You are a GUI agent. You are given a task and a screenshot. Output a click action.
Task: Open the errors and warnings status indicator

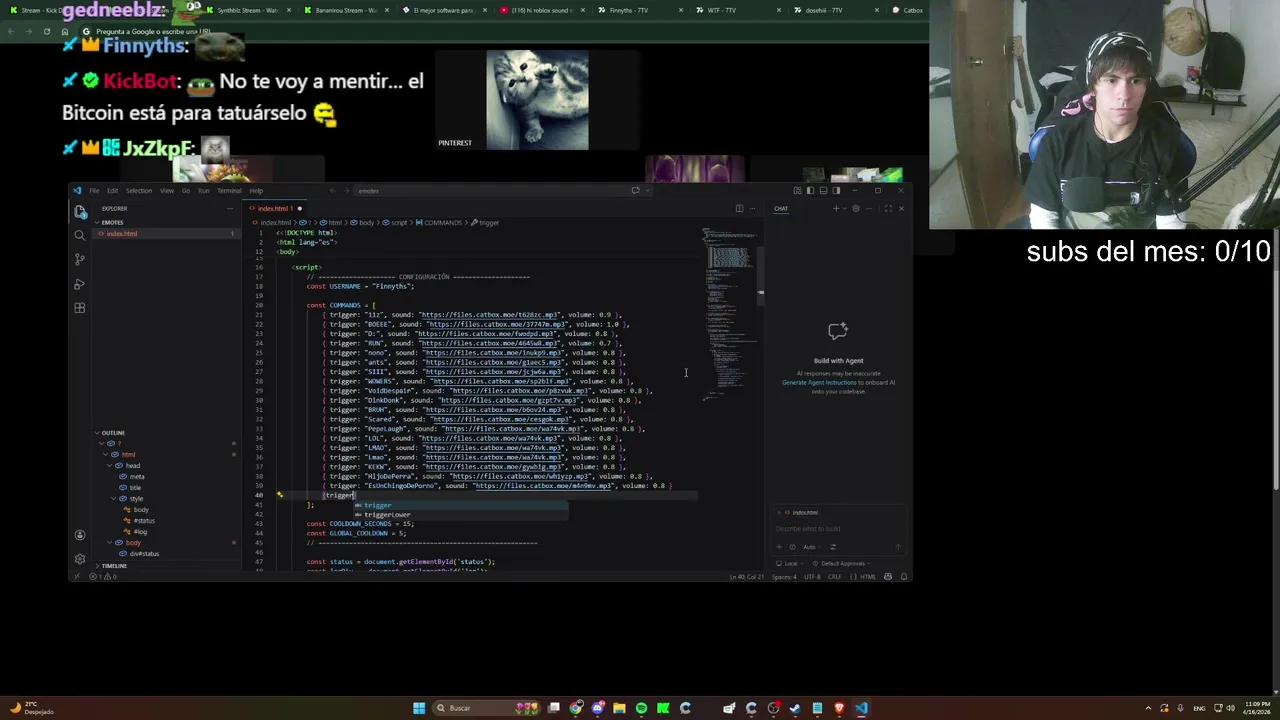pyautogui.click(x=103, y=577)
